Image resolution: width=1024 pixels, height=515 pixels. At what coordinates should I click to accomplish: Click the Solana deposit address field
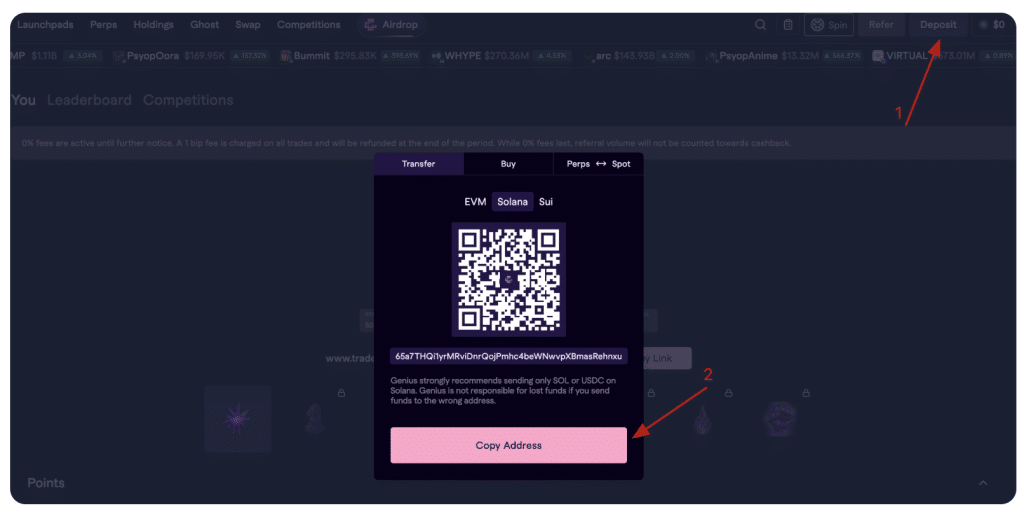coord(509,356)
